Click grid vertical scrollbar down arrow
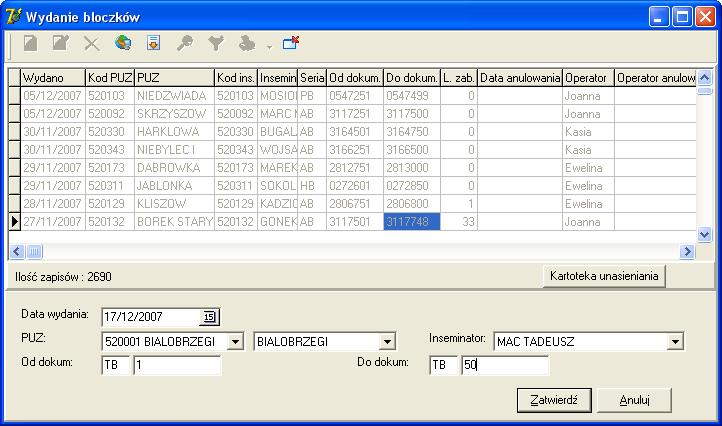This screenshot has width=722, height=426. 705,235
